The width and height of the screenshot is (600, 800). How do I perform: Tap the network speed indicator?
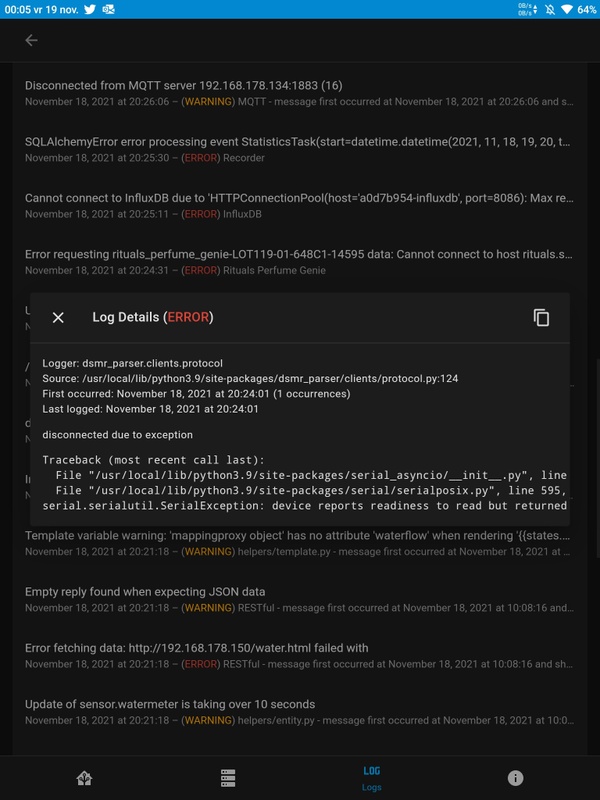pos(528,9)
